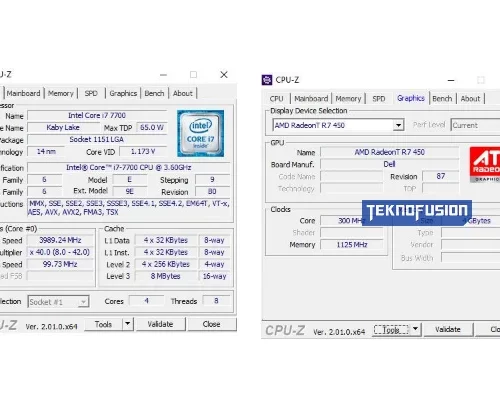Click the x 40.0 (8.0 - 42.0) multiplier value
This screenshot has width=500, height=400.
(x=60, y=252)
